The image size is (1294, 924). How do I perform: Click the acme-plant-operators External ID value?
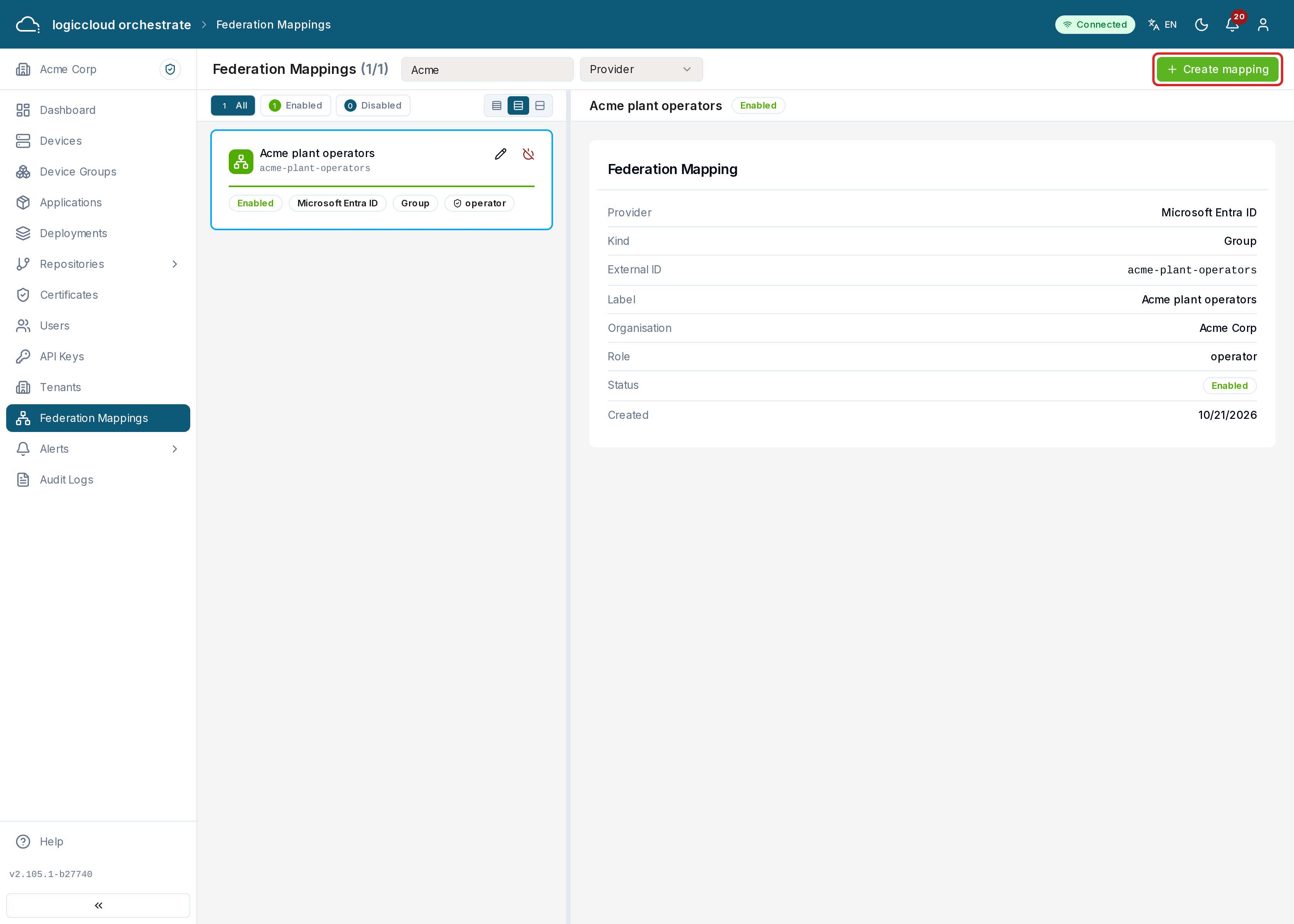(1192, 270)
